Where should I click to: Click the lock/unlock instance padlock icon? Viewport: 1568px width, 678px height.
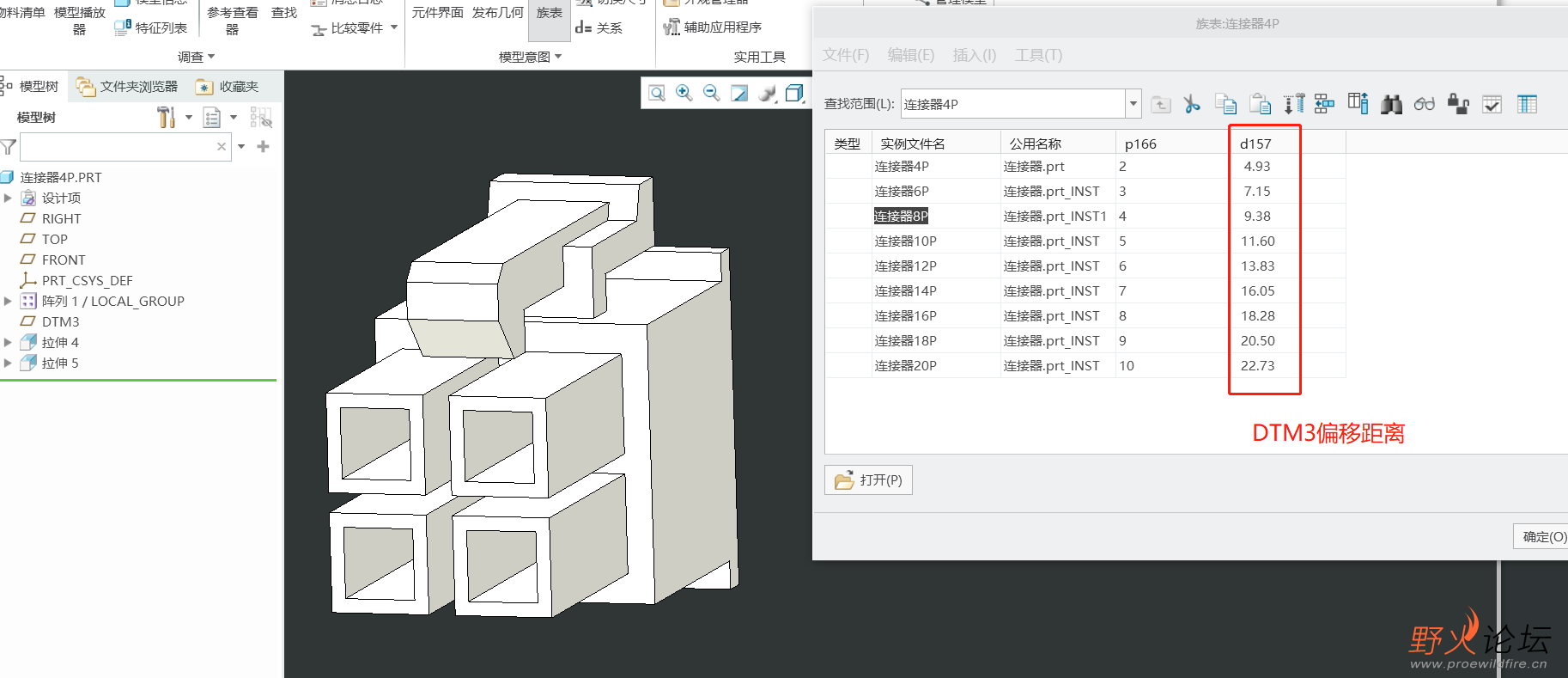pyautogui.click(x=1458, y=104)
